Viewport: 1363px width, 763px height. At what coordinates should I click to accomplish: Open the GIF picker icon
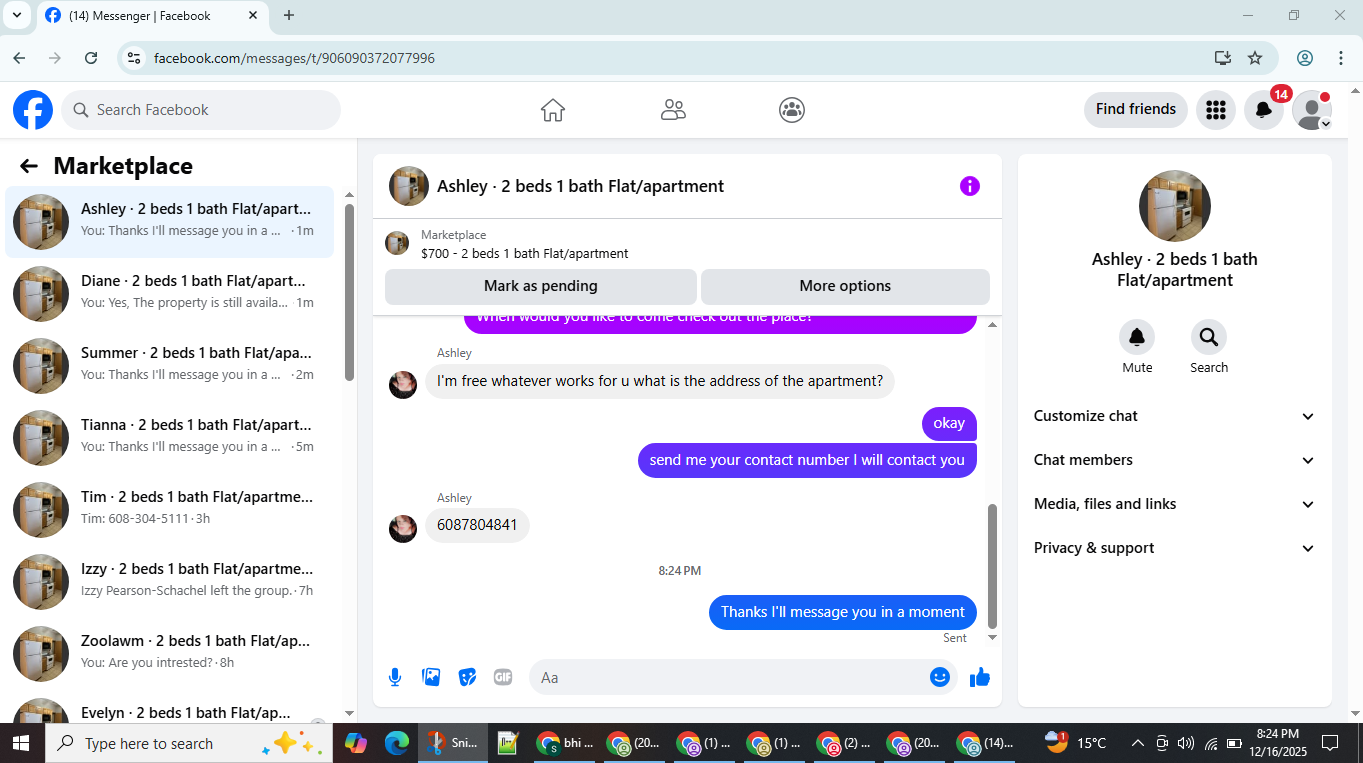(x=503, y=677)
